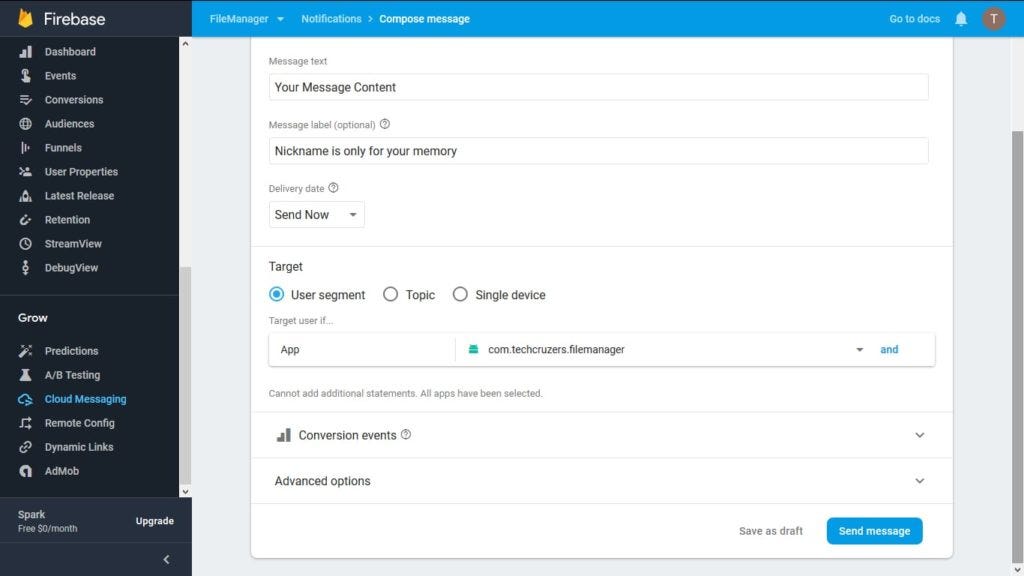Screen dimensions: 1024x576
Task: Select the User segment radio button
Action: tap(276, 295)
